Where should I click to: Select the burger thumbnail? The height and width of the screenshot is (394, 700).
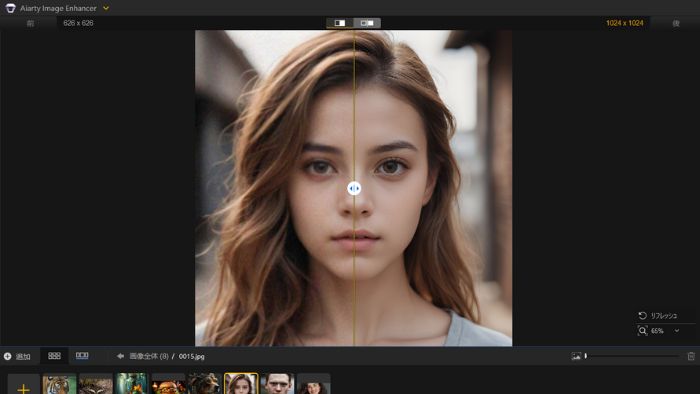point(168,384)
